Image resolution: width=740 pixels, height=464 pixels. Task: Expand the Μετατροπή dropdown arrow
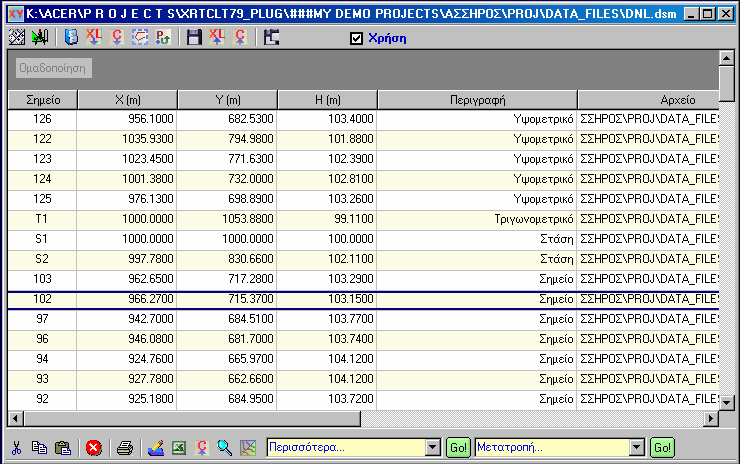click(637, 447)
